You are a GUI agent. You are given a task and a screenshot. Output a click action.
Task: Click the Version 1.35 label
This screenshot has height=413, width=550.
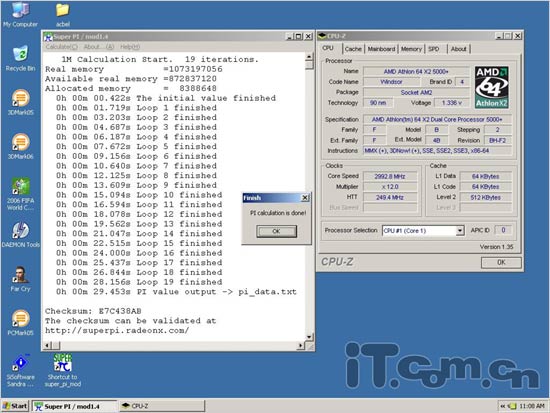click(496, 247)
